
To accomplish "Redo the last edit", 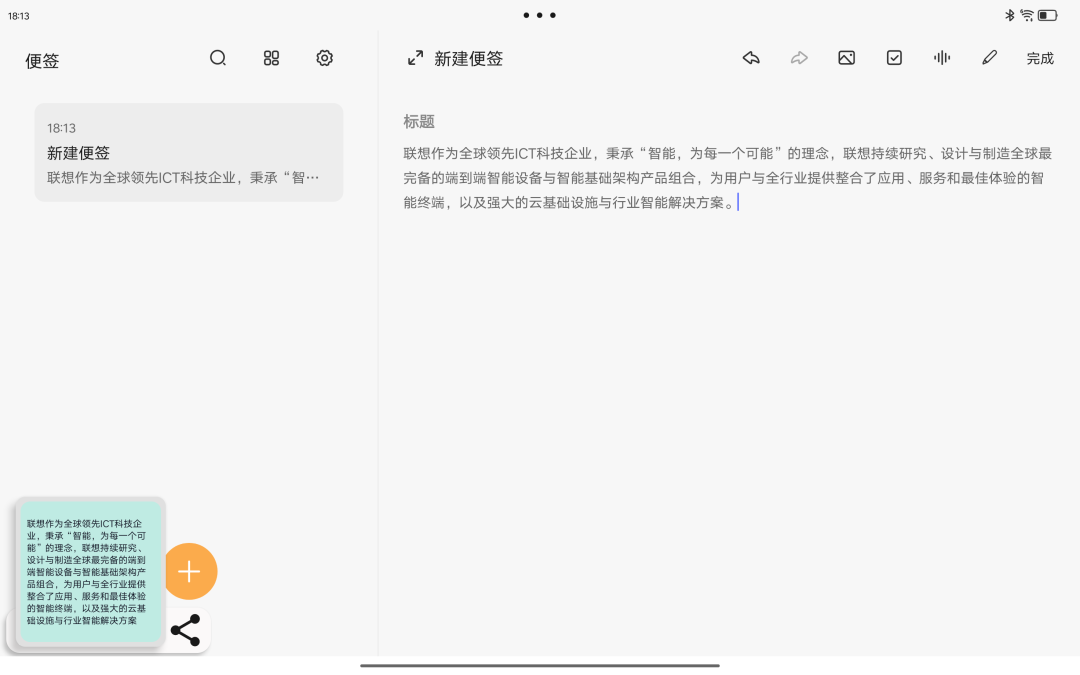I will click(x=799, y=58).
